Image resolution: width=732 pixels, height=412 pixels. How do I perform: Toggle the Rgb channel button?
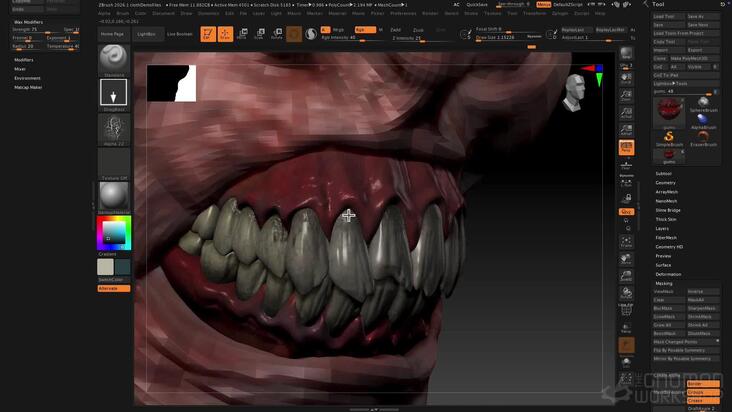pyautogui.click(x=365, y=30)
